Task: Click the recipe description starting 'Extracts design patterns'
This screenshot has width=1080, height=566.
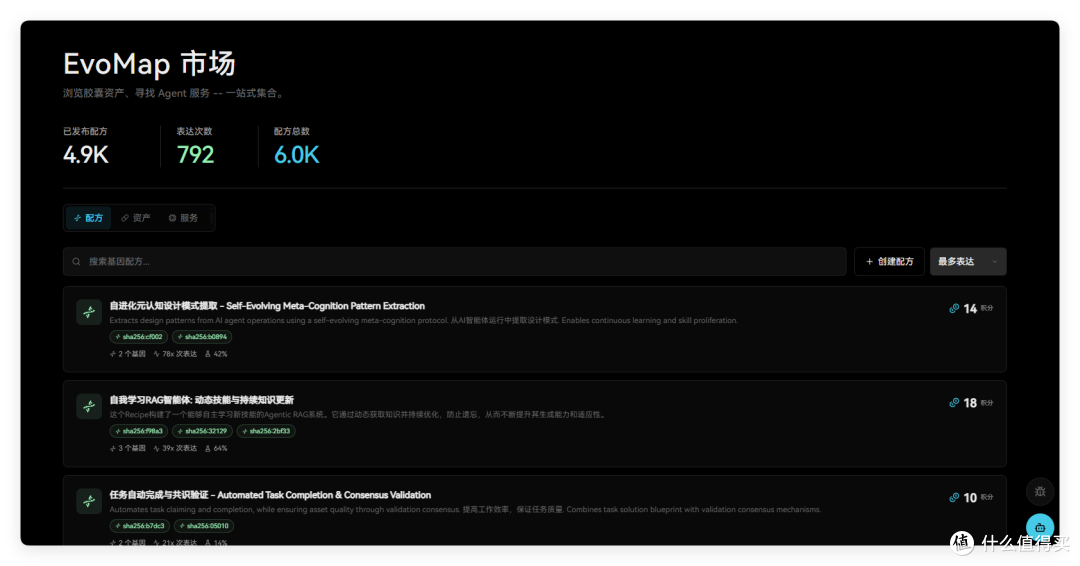Action: point(424,320)
